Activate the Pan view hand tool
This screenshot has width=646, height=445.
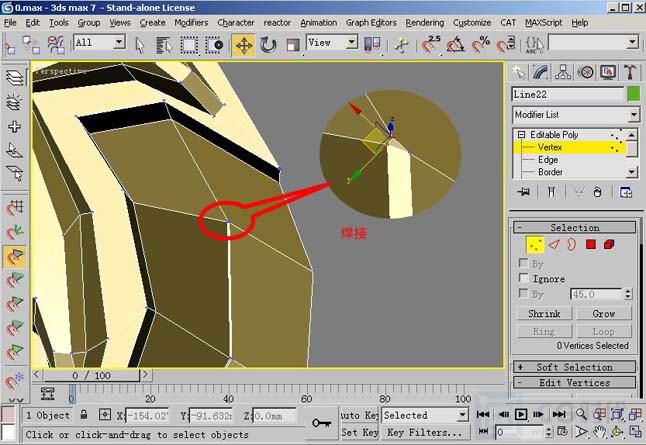point(599,432)
